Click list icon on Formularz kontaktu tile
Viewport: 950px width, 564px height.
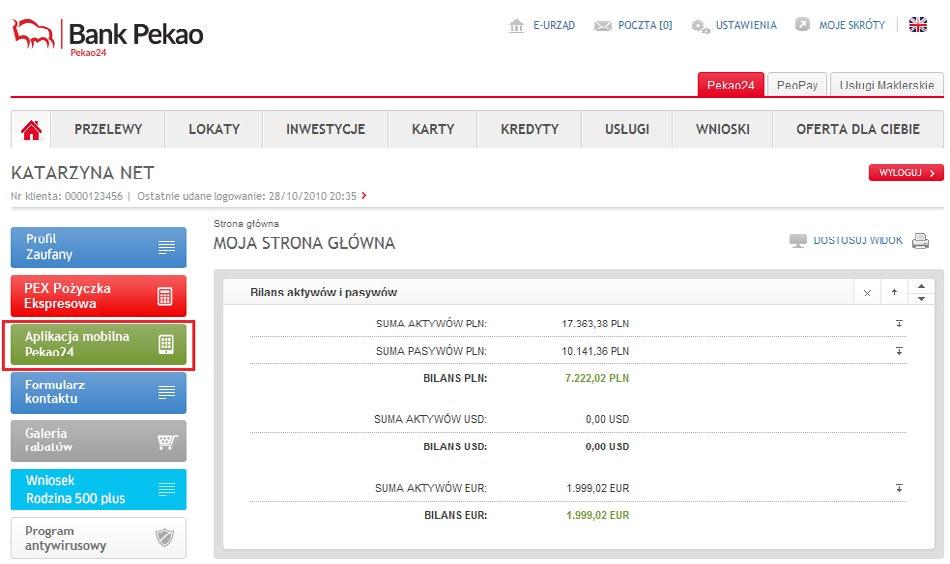pos(167,393)
